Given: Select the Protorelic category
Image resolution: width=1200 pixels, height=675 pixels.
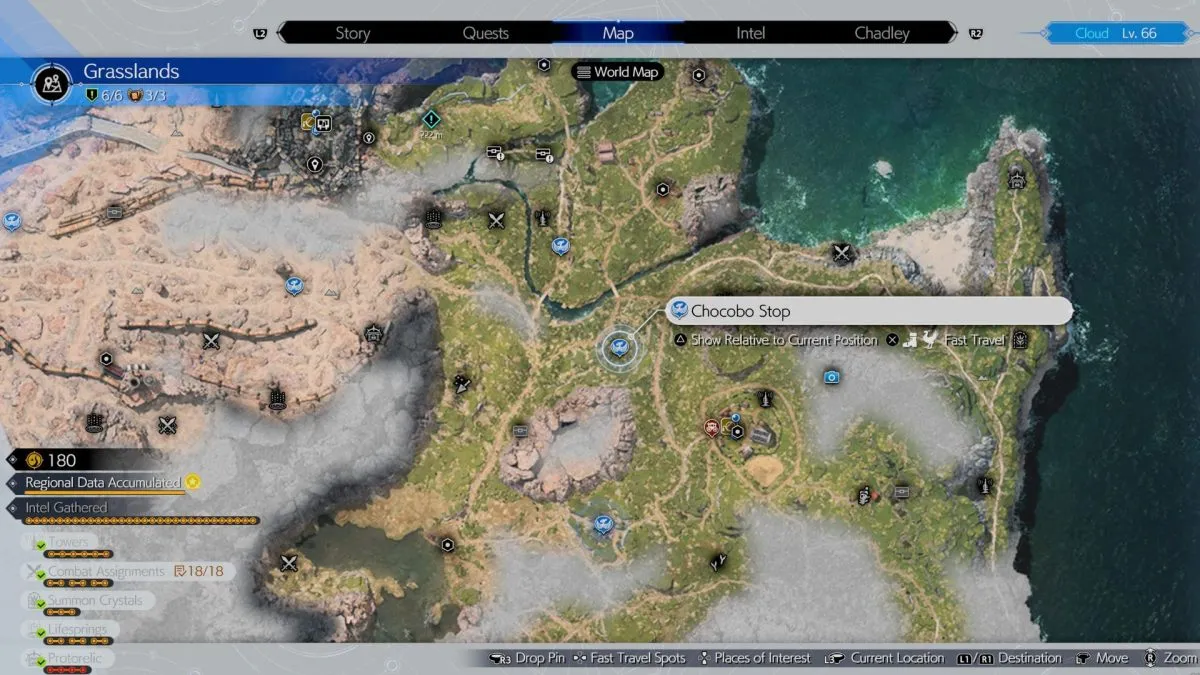Looking at the screenshot, I should tap(67, 659).
